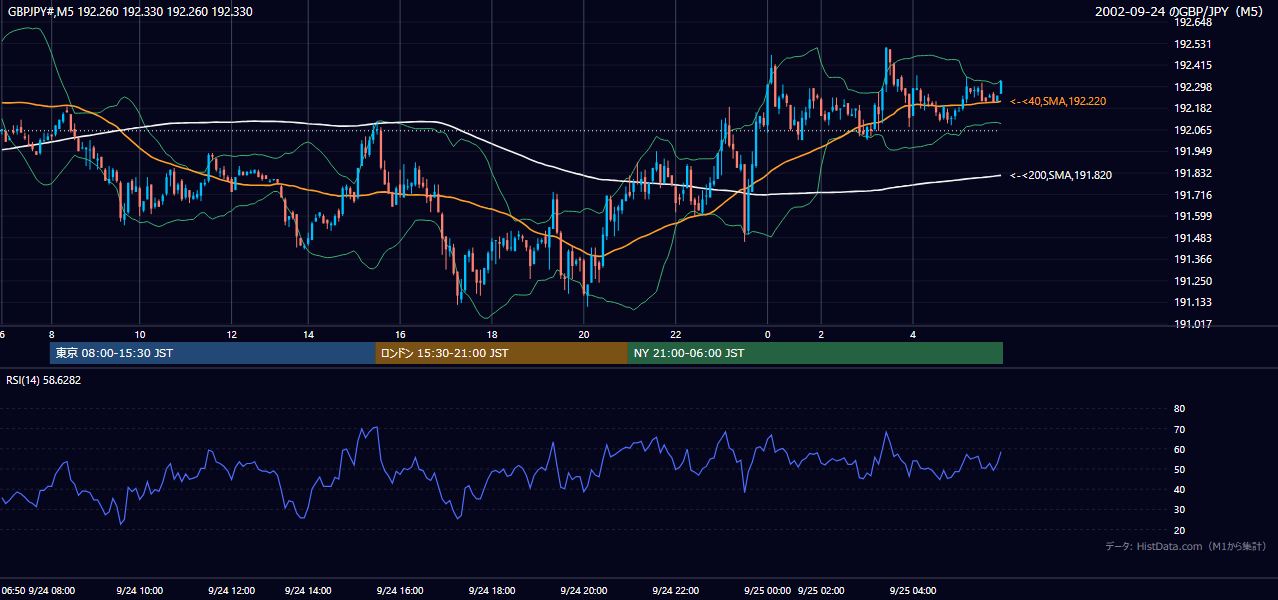Click price axis value 191.949
The width and height of the screenshot is (1278, 600).
coord(1192,151)
